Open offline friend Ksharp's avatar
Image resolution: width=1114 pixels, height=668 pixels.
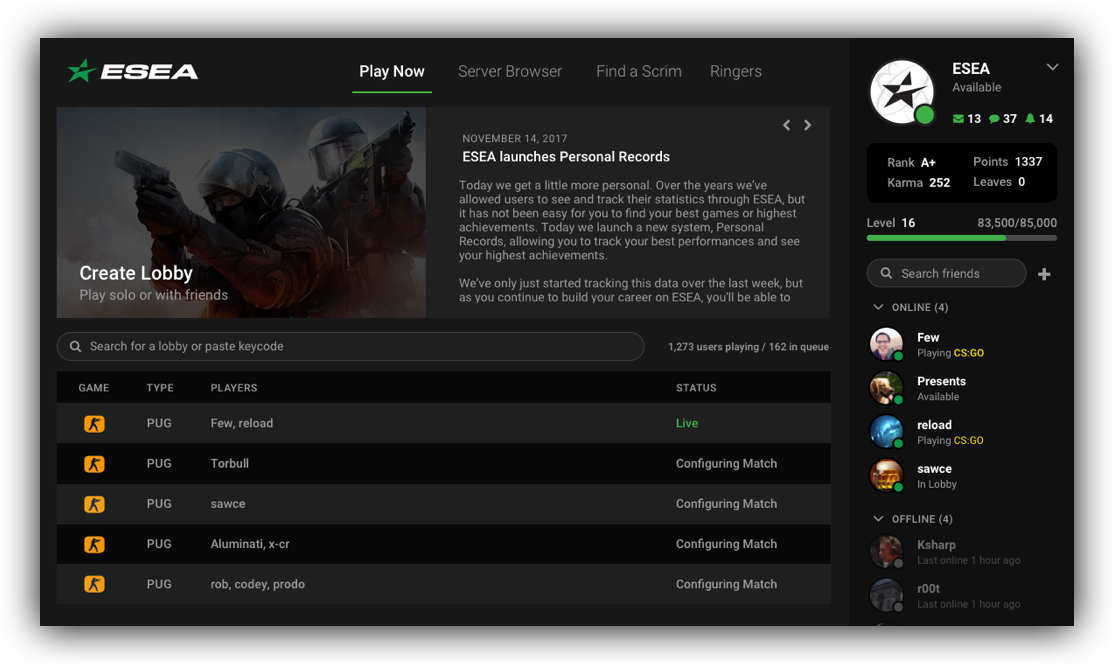[x=886, y=551]
